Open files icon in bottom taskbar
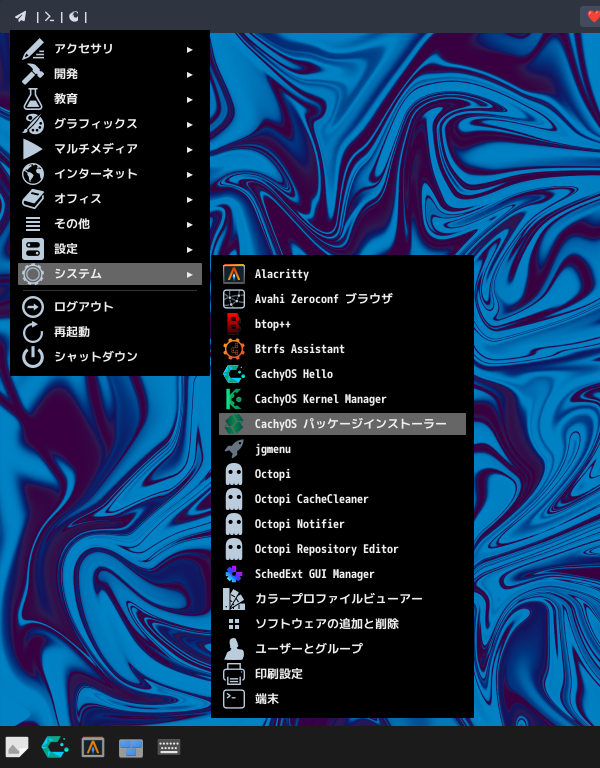600x768 pixels. (17, 747)
